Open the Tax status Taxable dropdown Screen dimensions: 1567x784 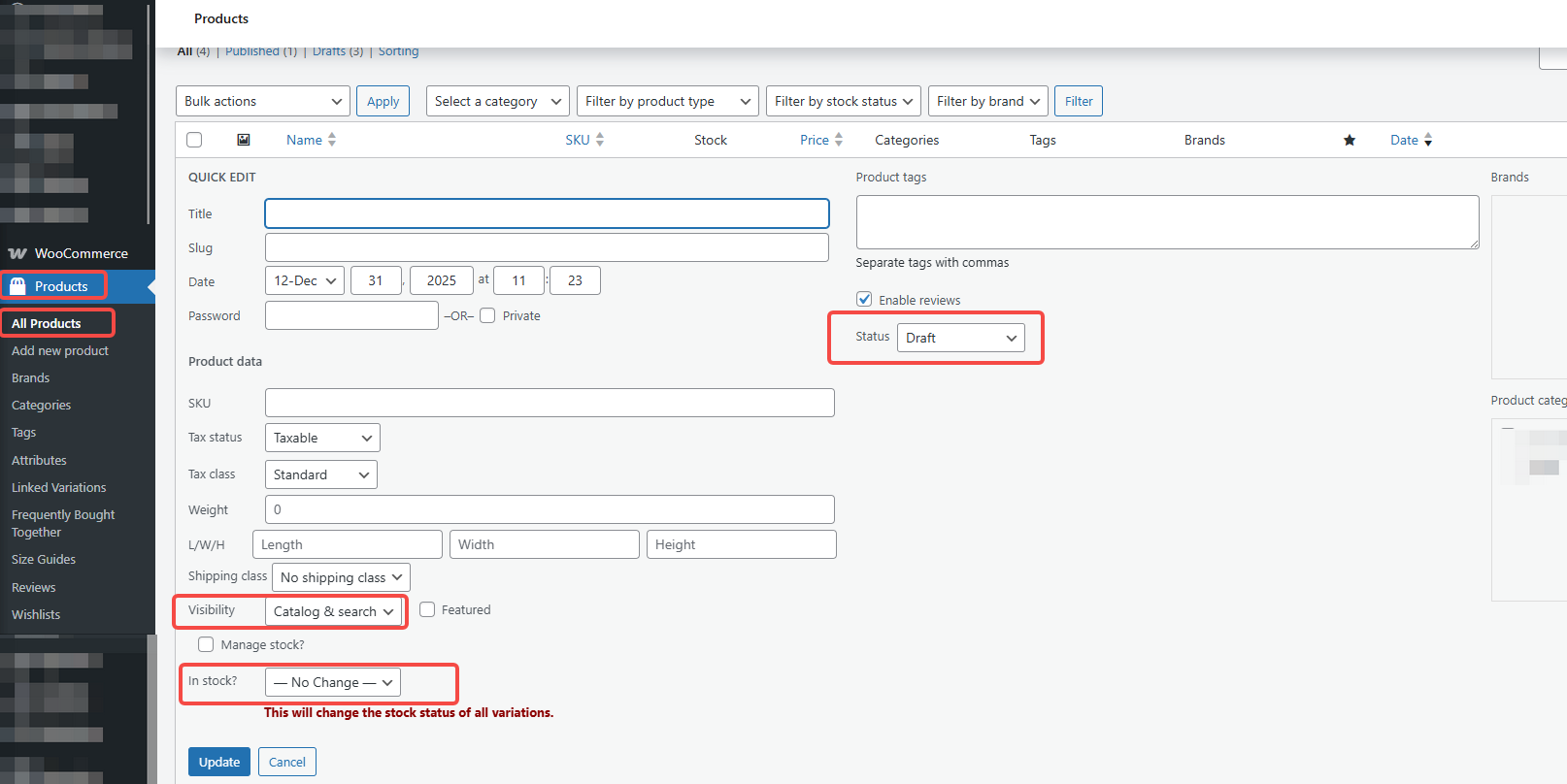click(x=322, y=438)
